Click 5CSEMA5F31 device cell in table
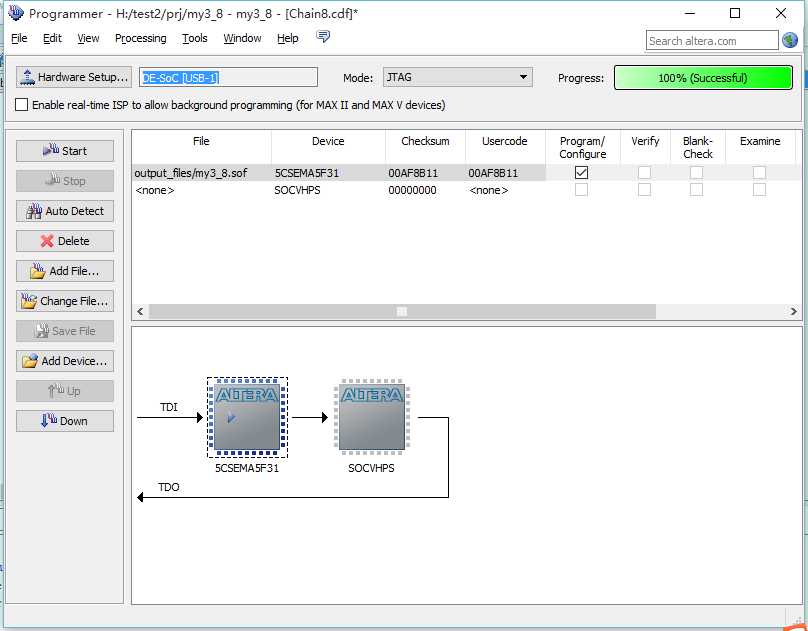This screenshot has width=808, height=631. click(328, 173)
